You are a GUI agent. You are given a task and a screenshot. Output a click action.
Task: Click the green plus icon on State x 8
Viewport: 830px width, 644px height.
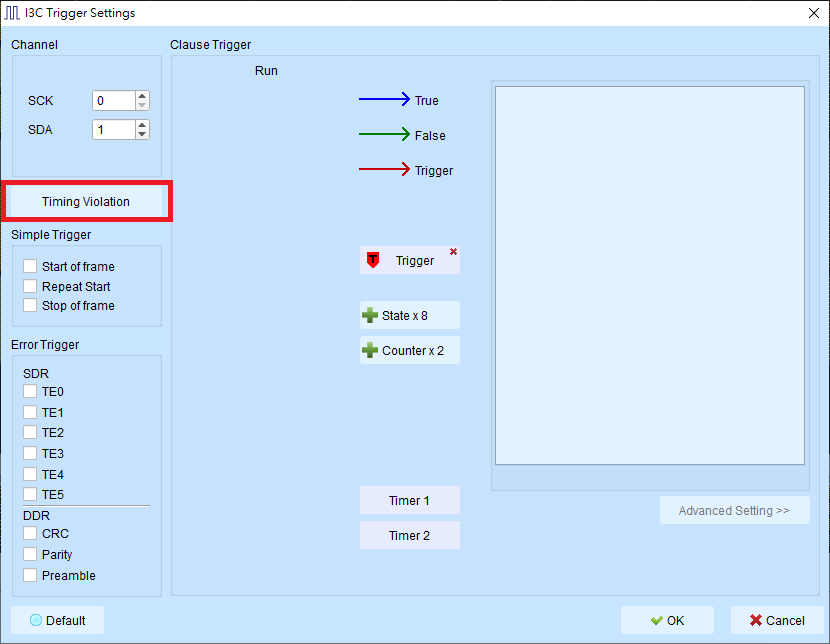point(369,315)
